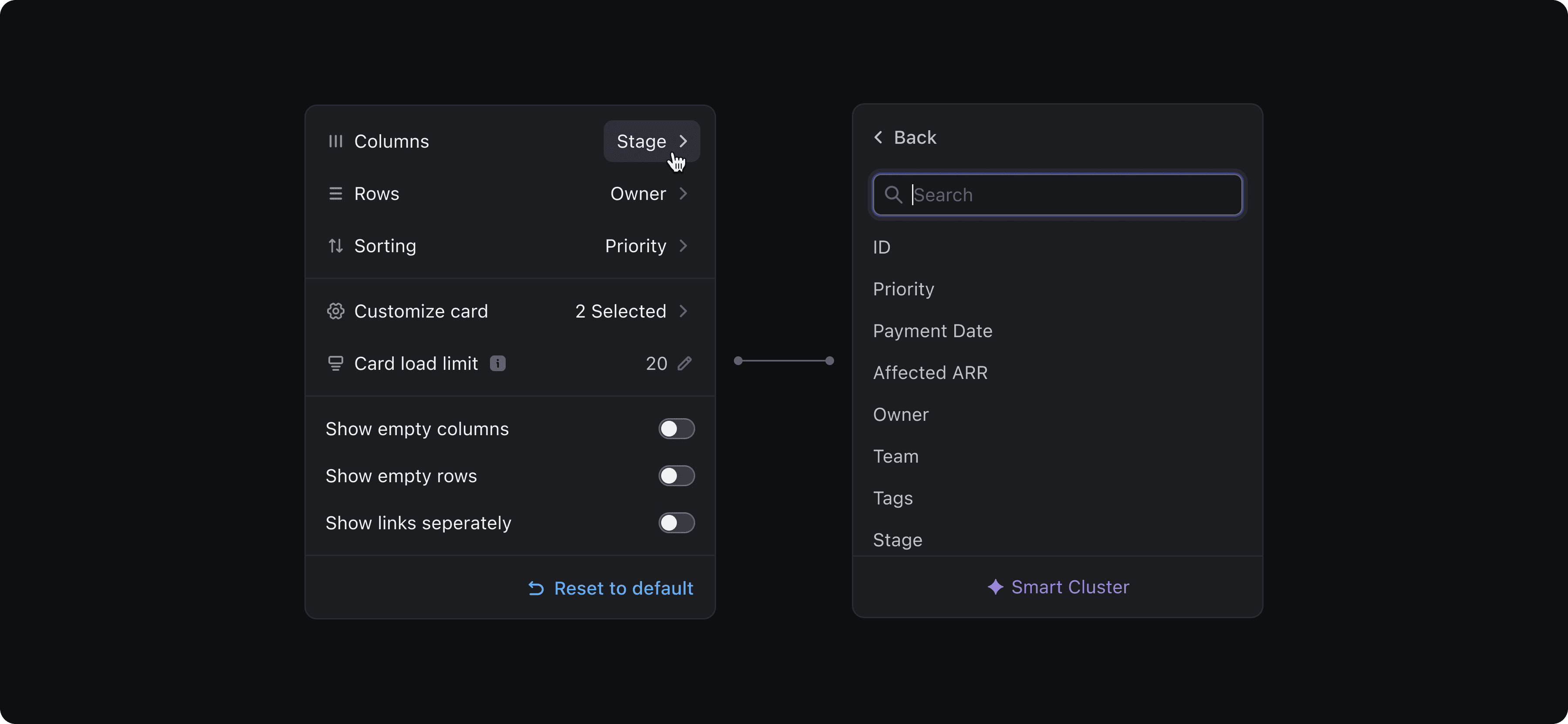Open the Columns Stage selector
The width and height of the screenshot is (1568, 724).
coord(651,141)
